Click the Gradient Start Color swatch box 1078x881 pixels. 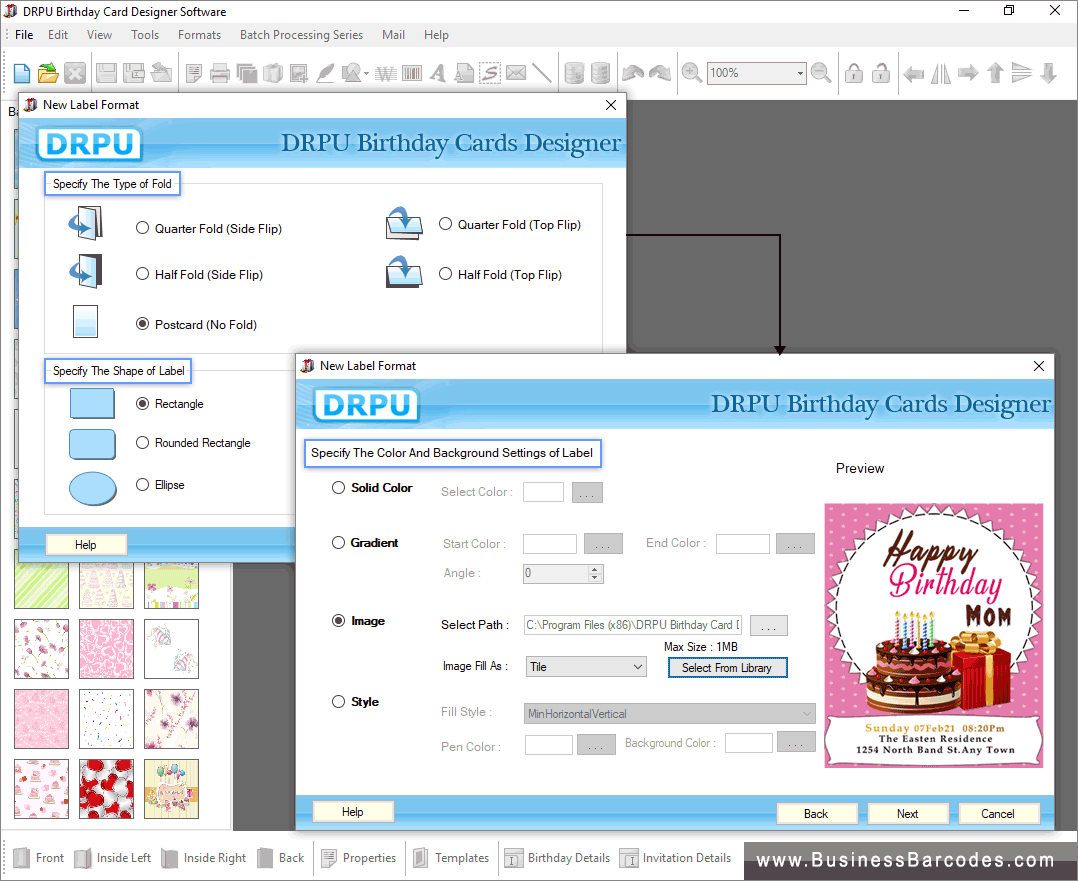click(549, 543)
